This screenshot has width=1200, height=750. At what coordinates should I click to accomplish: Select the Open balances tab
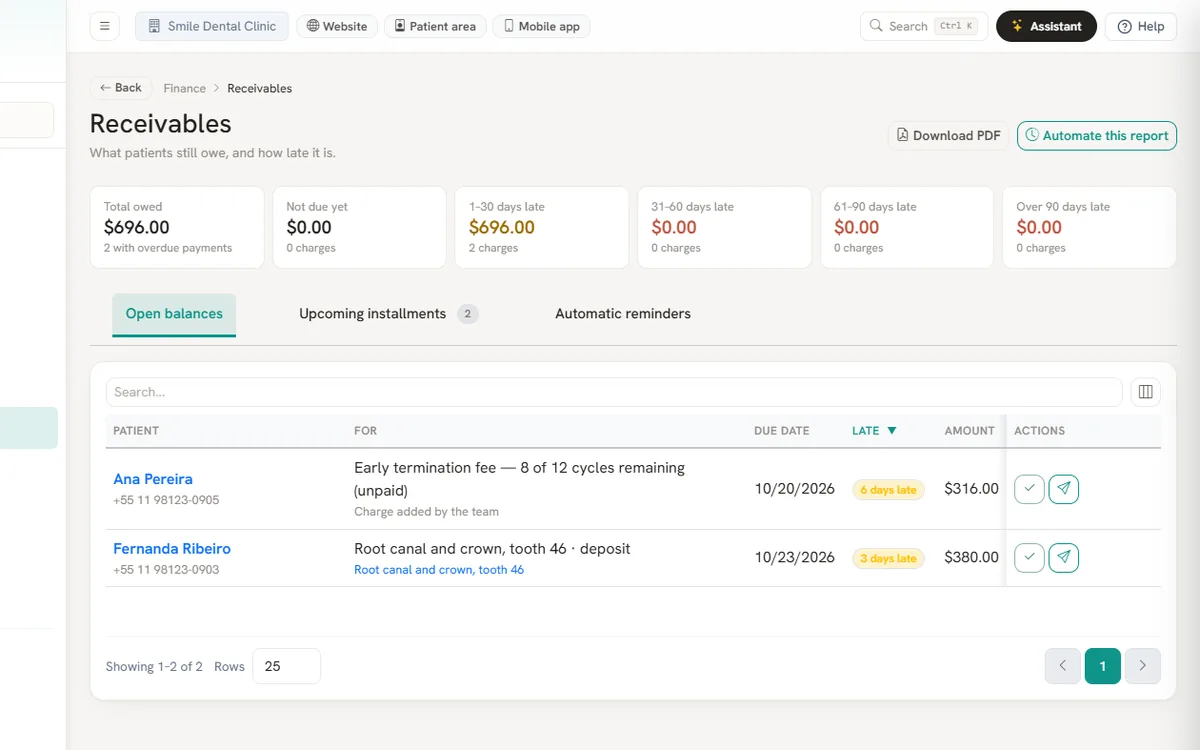(x=174, y=314)
